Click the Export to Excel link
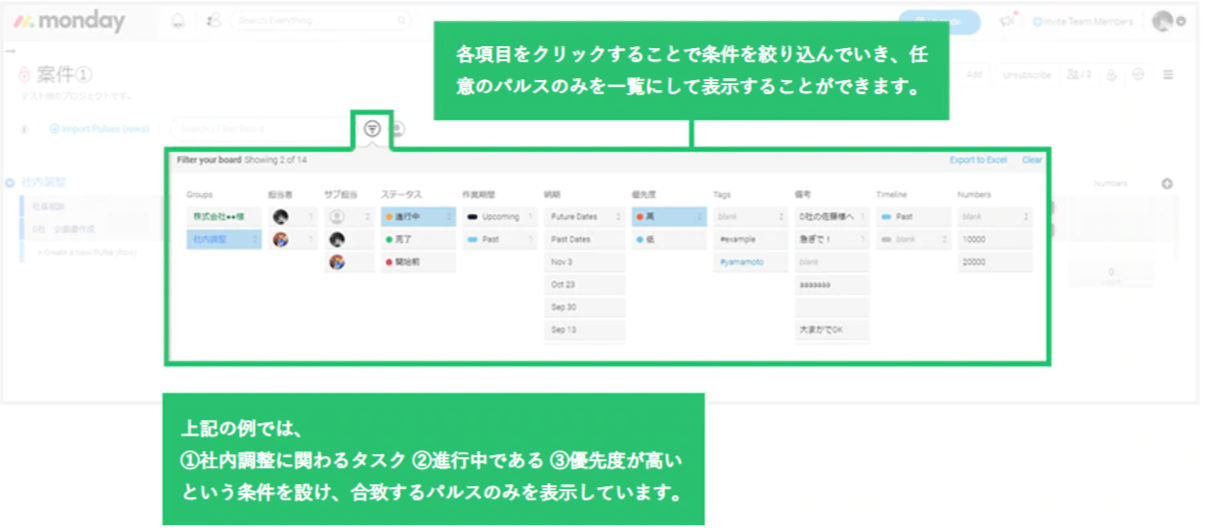The image size is (1207, 532). 977,160
